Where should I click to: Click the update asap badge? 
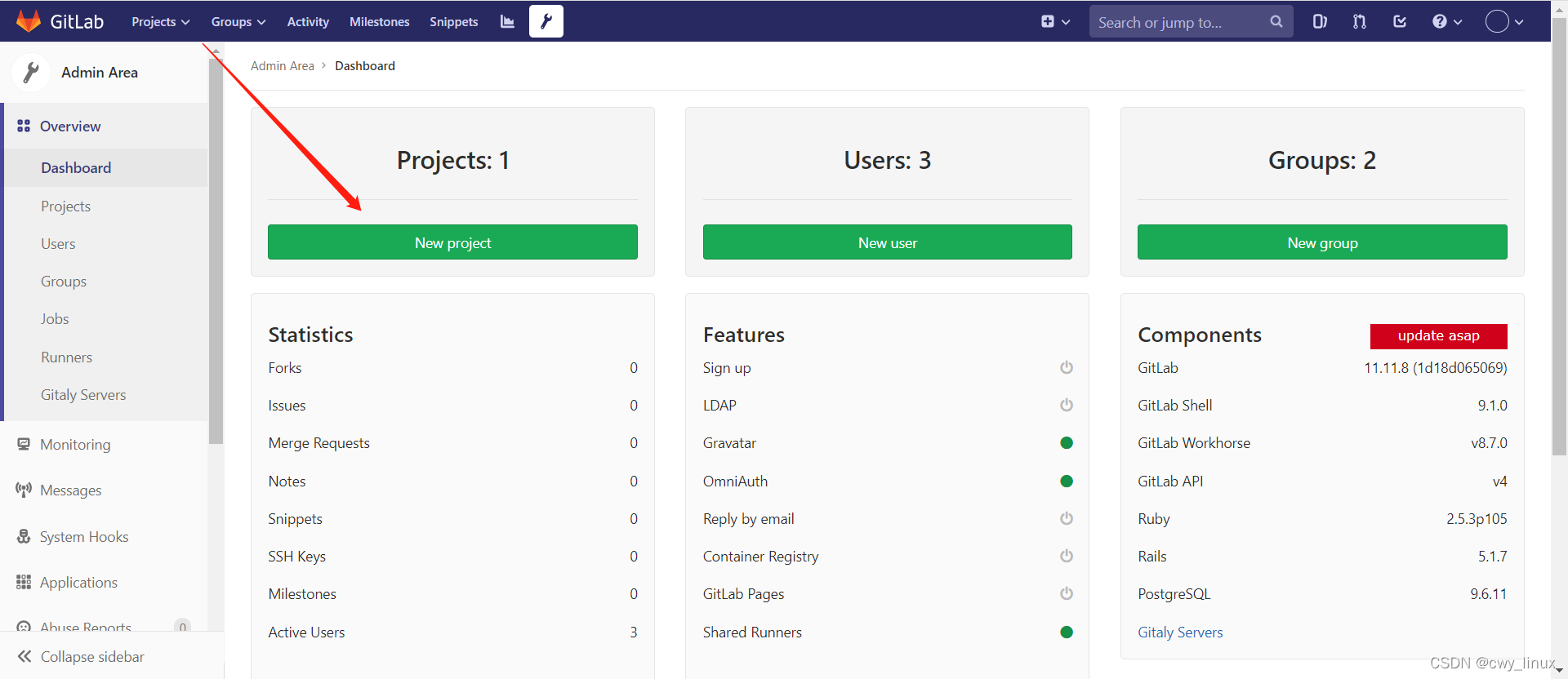click(x=1439, y=336)
